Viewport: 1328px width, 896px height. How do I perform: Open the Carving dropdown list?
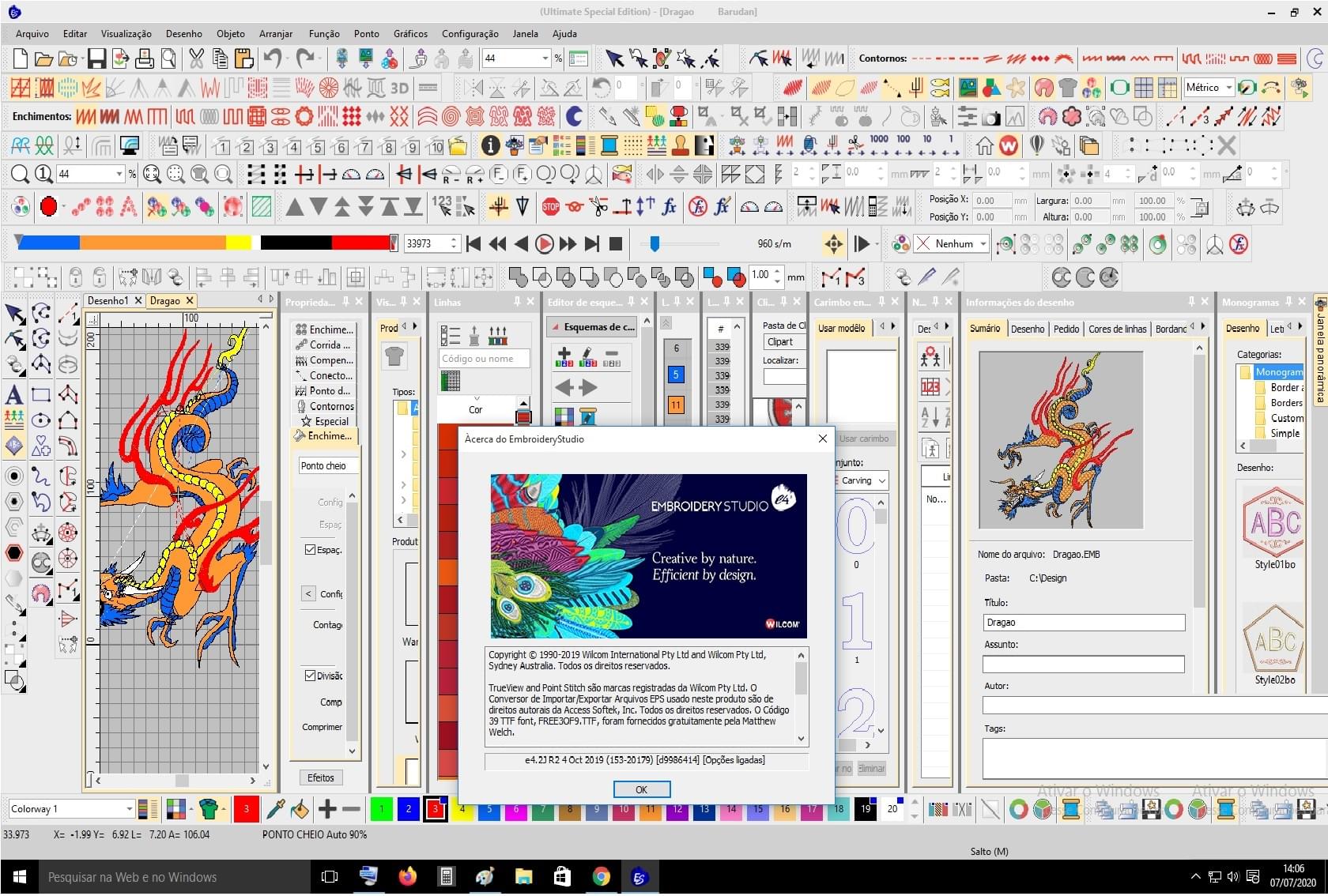pos(882,480)
